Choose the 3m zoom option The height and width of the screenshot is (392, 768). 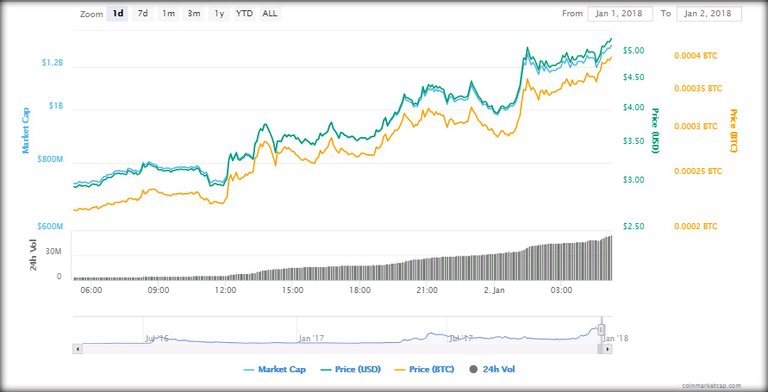193,14
